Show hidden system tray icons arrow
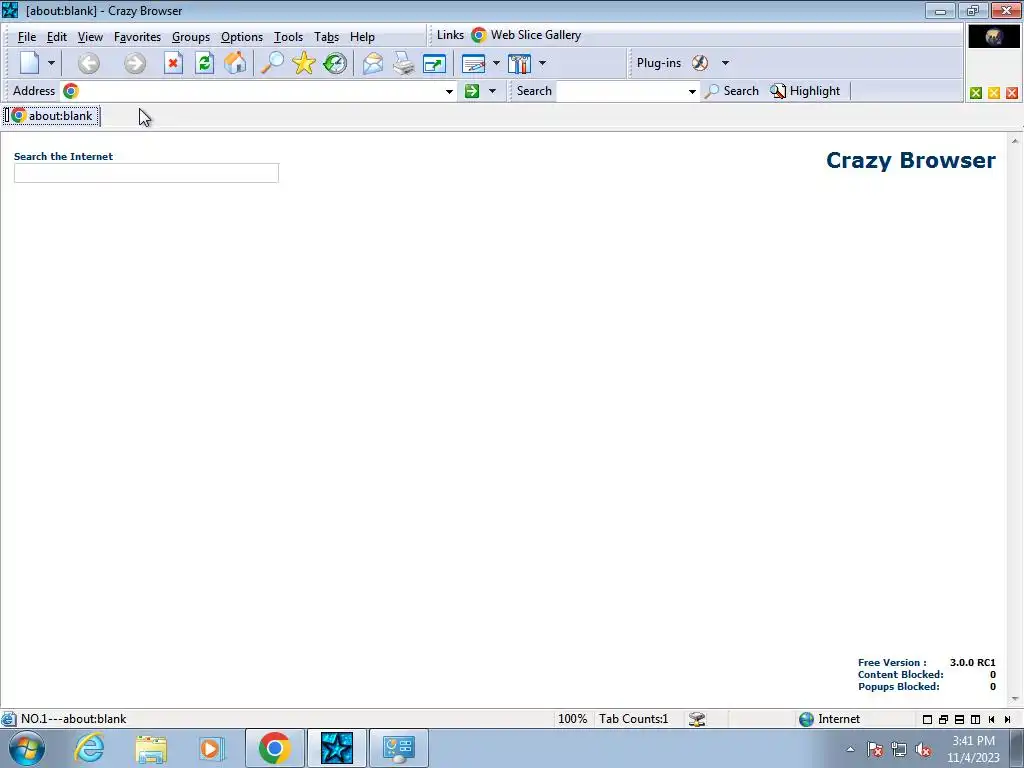Image resolution: width=1024 pixels, height=768 pixels. point(850,750)
